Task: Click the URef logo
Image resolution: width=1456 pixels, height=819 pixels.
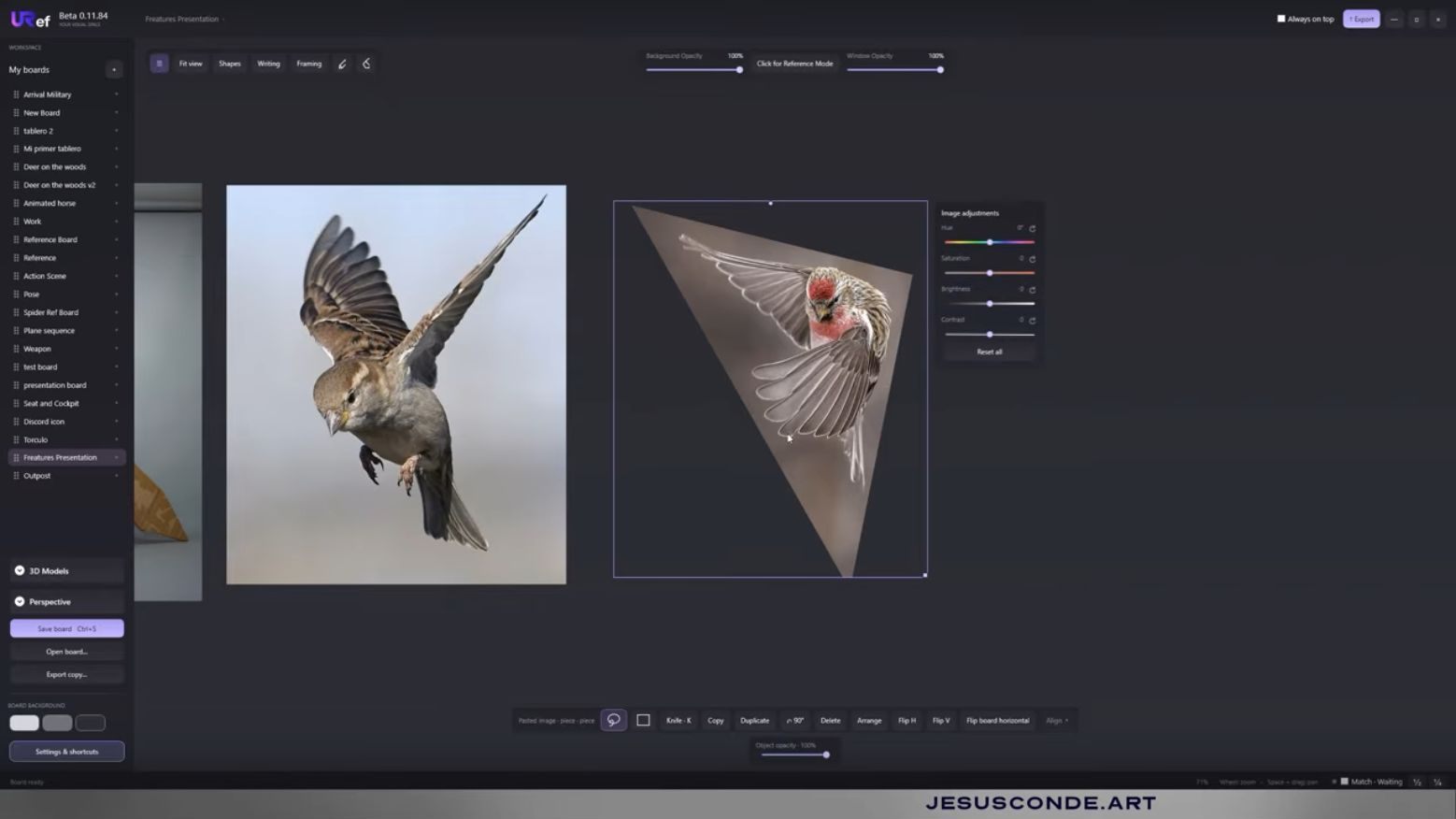Action: coord(30,19)
